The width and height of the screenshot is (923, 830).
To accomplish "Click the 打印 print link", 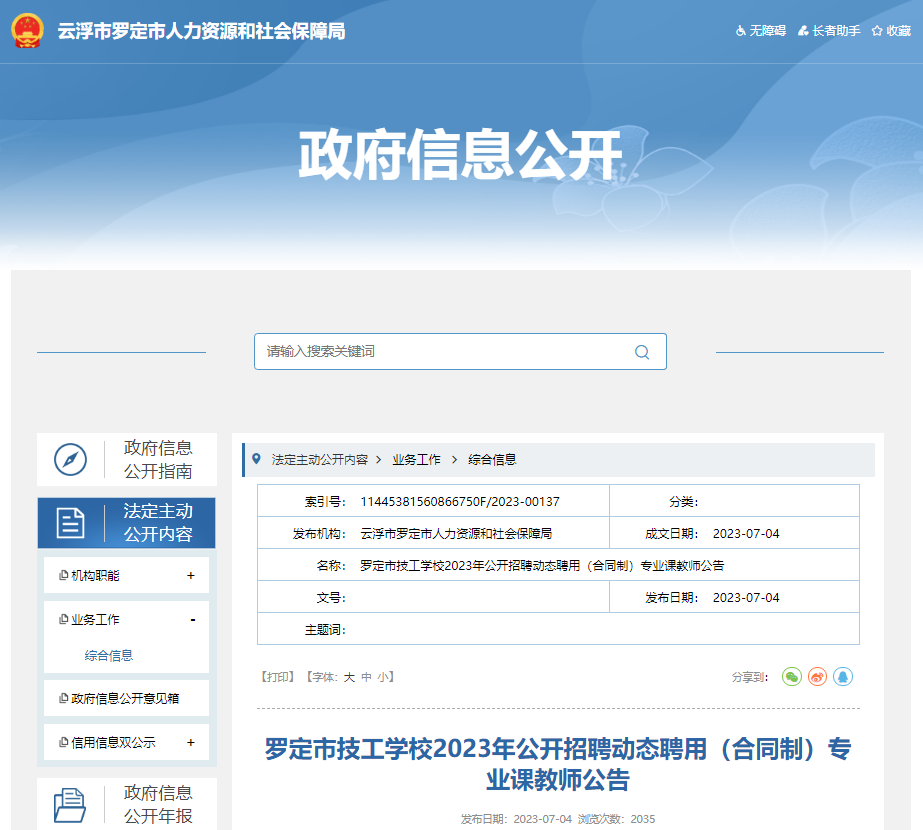I will pos(277,677).
